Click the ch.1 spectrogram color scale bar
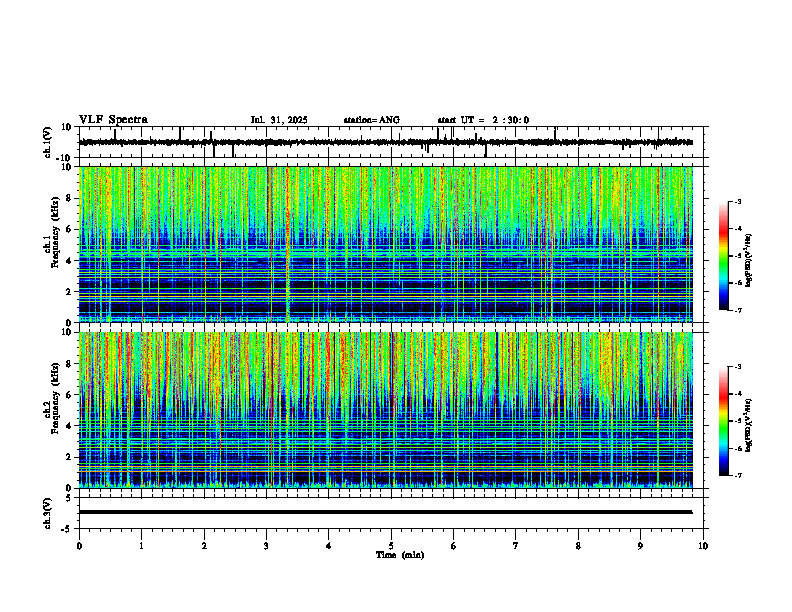Viewport: 792px width, 612px height. click(x=724, y=256)
